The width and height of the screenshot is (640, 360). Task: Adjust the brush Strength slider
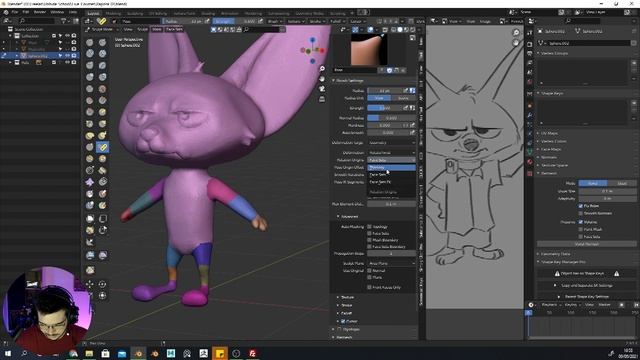point(385,108)
